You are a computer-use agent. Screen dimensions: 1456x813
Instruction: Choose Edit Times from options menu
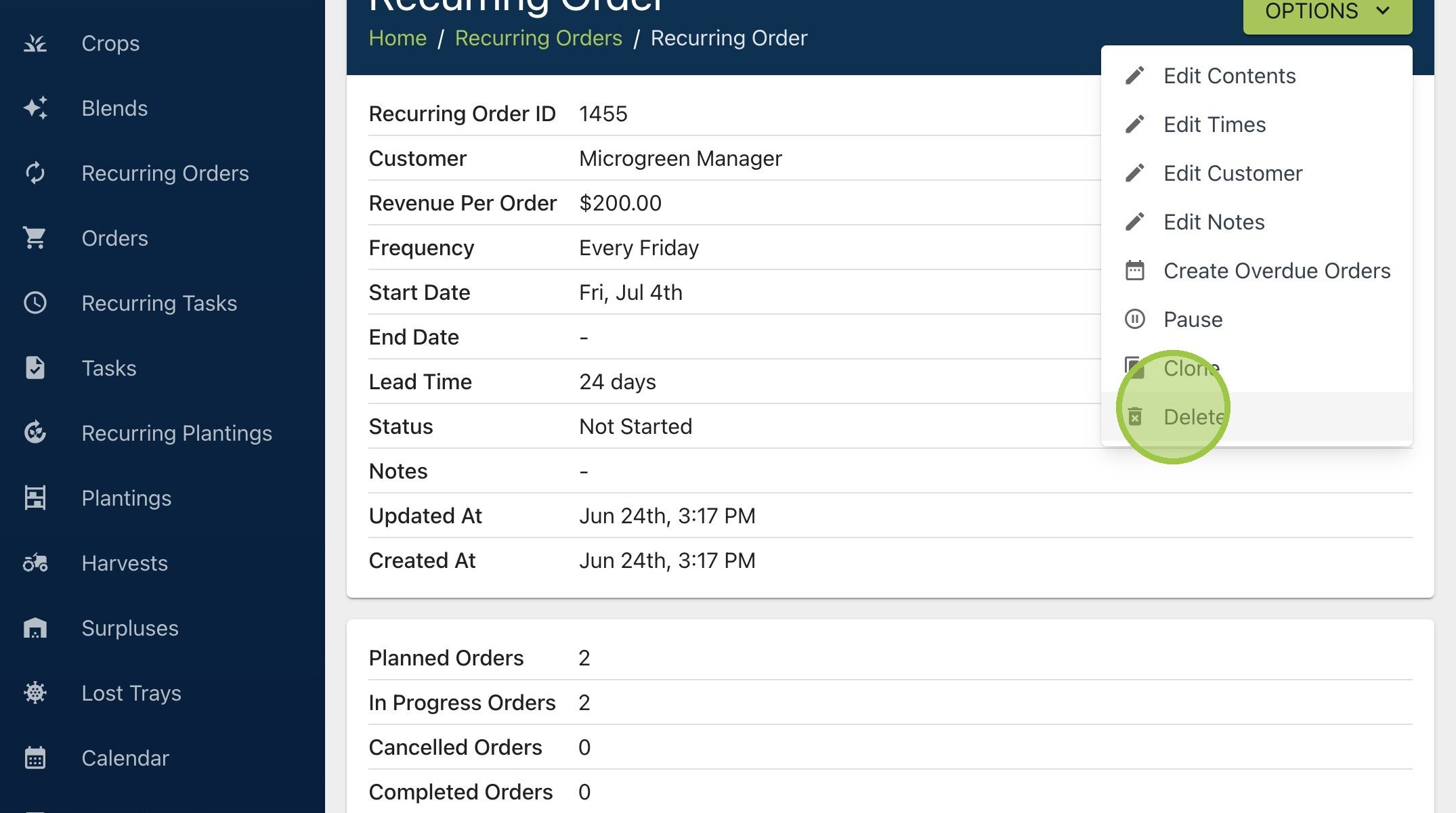[x=1257, y=125]
